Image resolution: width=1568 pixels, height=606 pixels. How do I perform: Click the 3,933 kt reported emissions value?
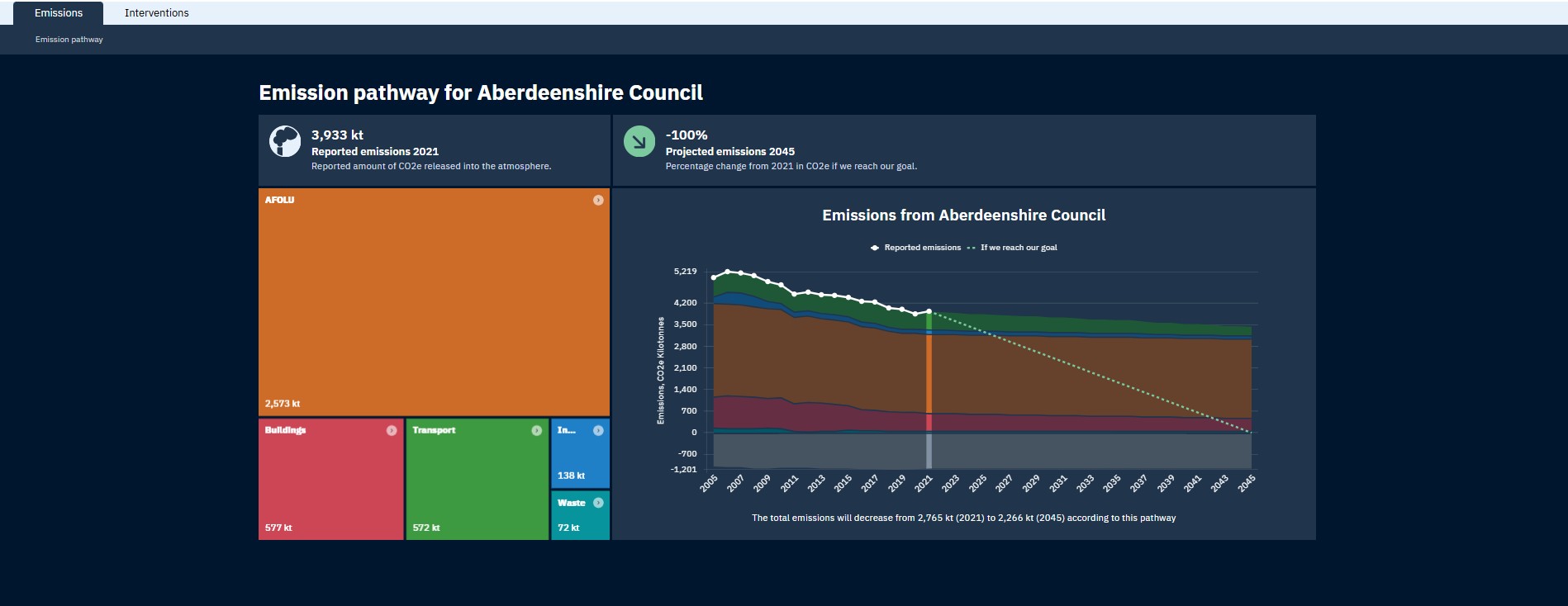click(x=337, y=135)
